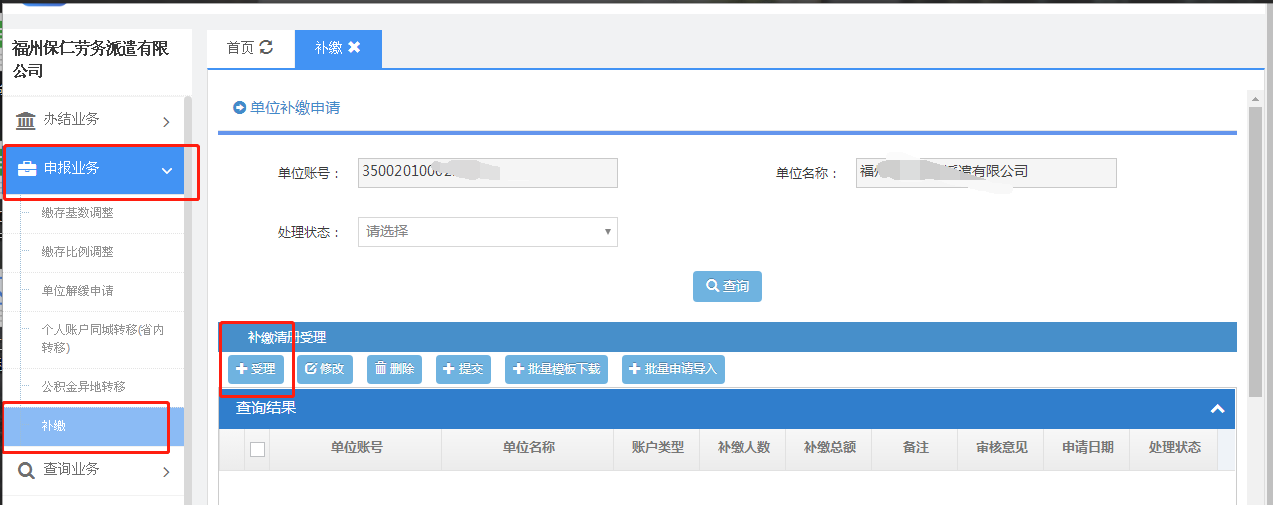Click the 批量模板下载 button

click(x=556, y=369)
